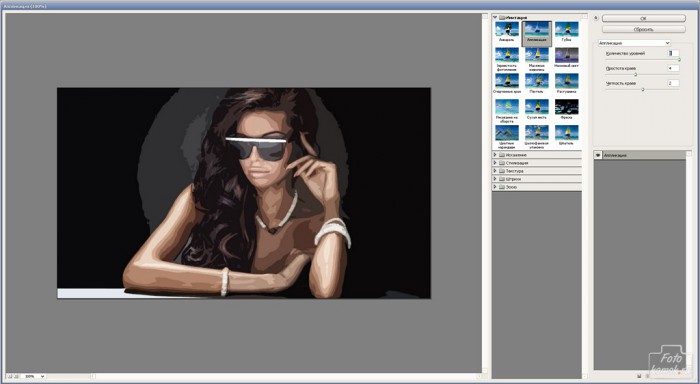
Task: Pick the Цветные карандаши filter
Action: click(507, 133)
